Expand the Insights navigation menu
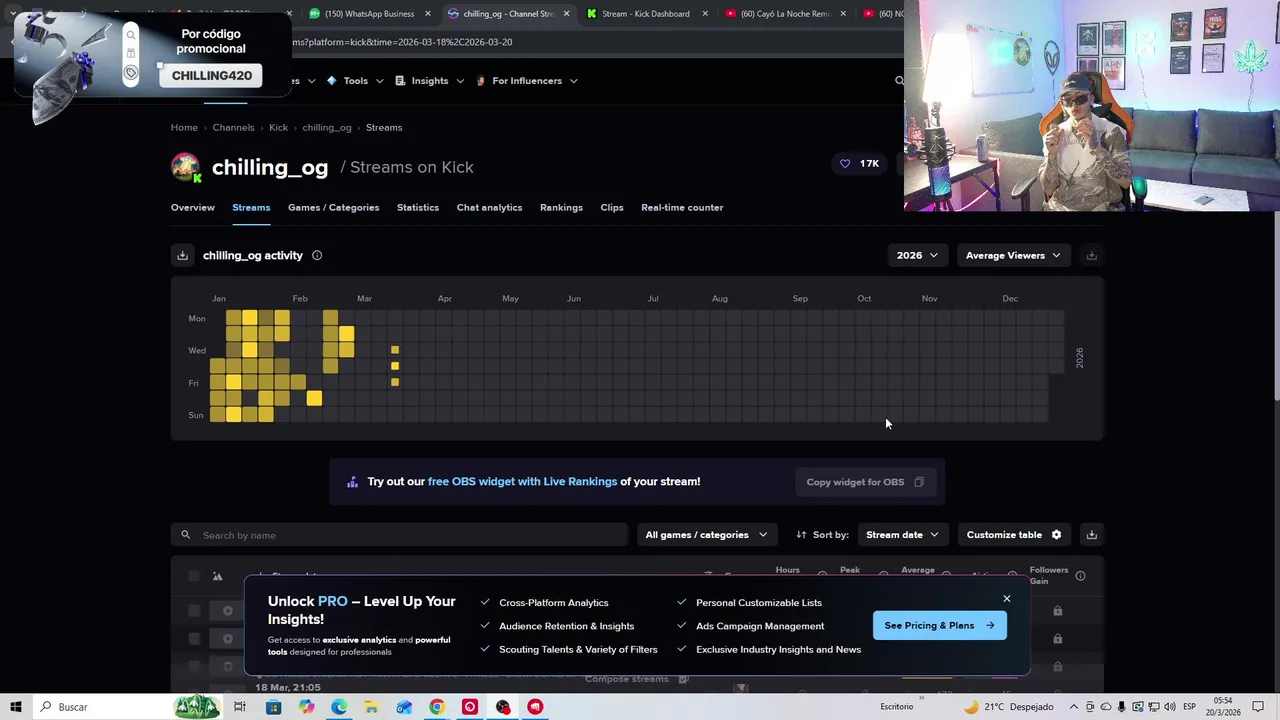The image size is (1280, 720). click(430, 81)
